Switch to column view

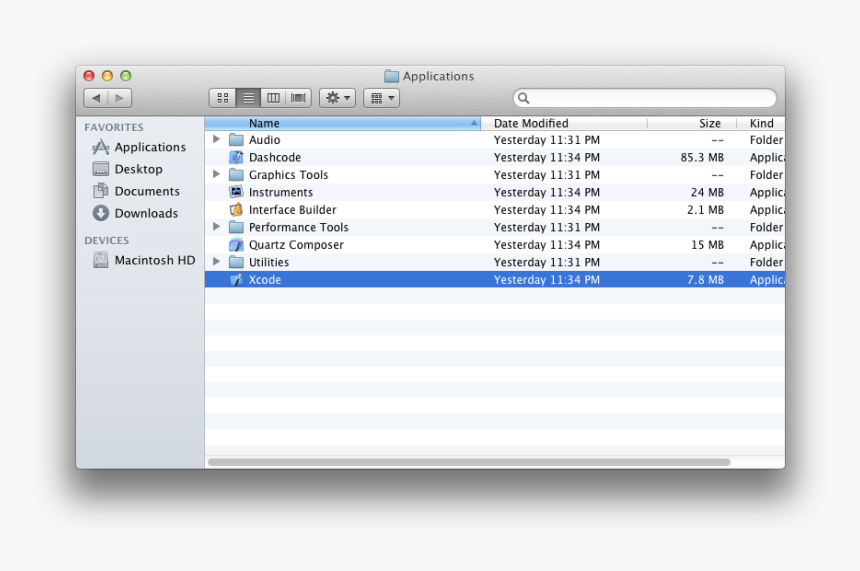(273, 98)
